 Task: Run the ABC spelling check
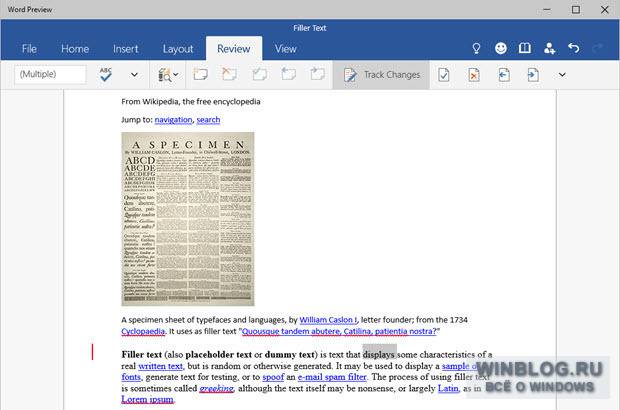106,74
